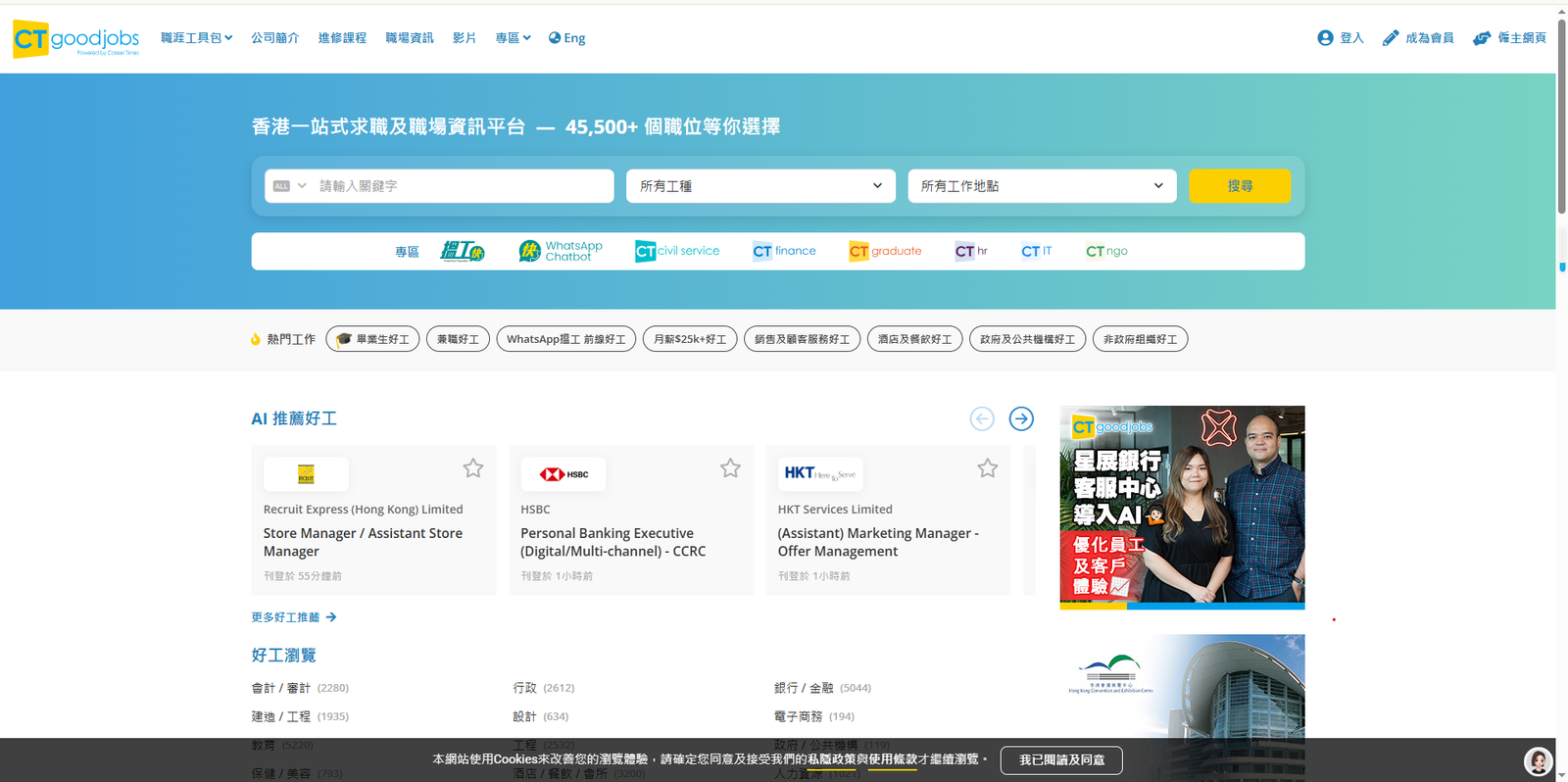Open Personal Banking Executive job listing
The height and width of the screenshot is (782, 1568).
click(613, 542)
